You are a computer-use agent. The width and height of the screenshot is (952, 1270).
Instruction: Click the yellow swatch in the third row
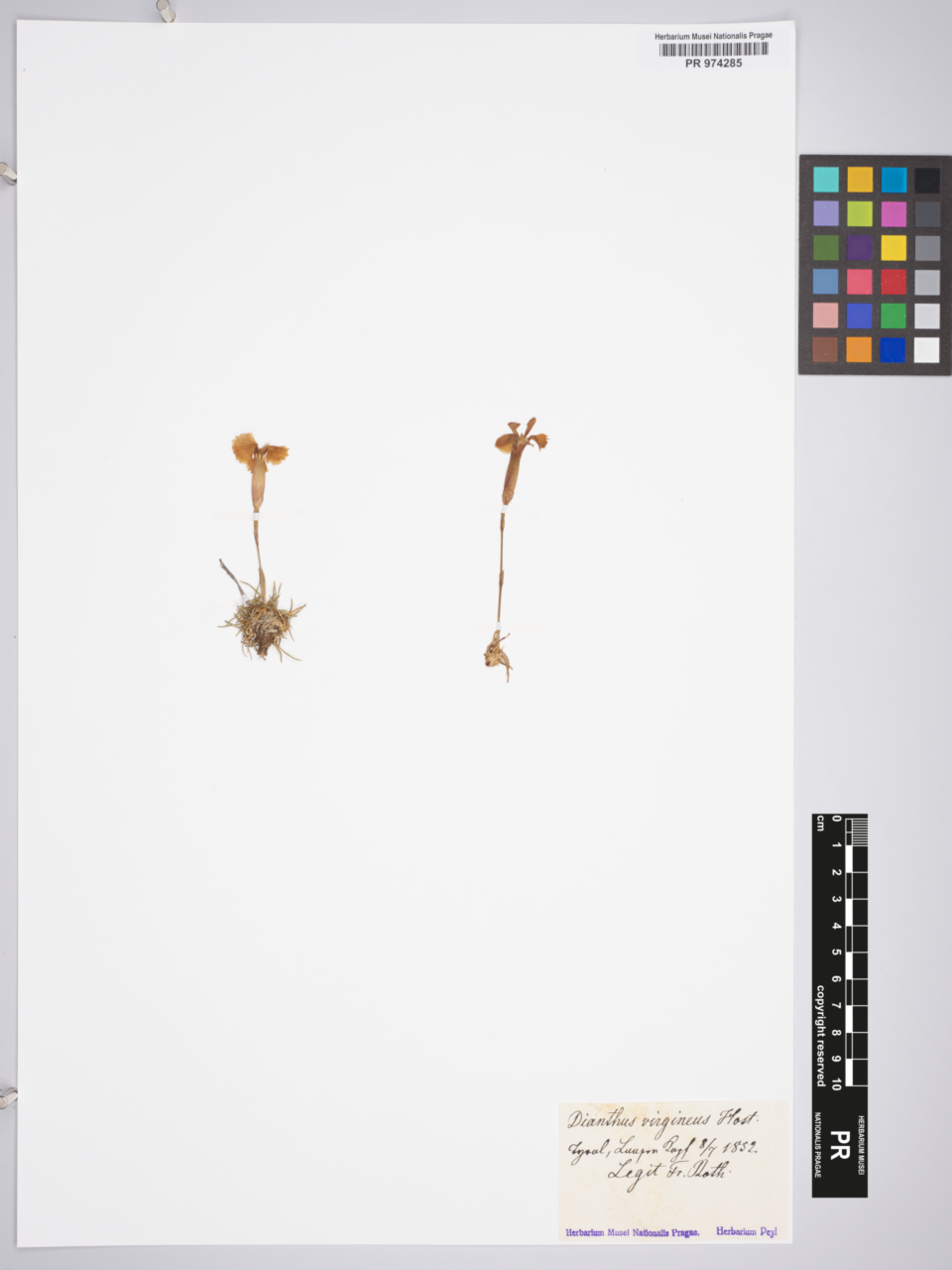pyautogui.click(x=893, y=248)
